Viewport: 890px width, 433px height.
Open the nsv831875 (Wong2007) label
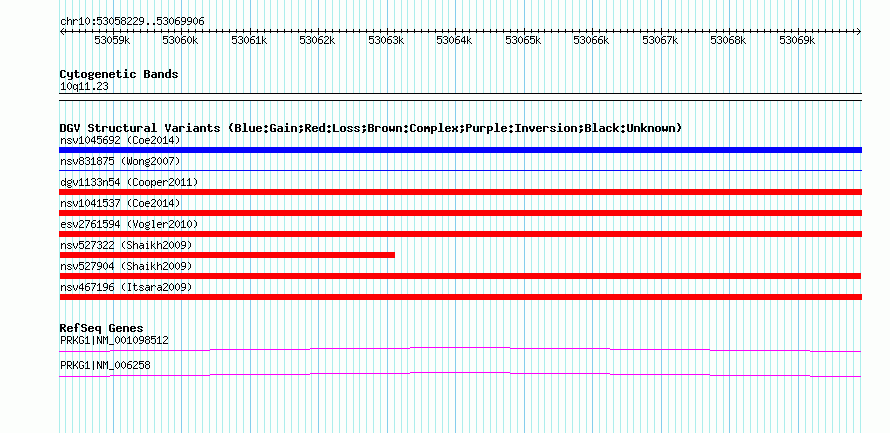120,161
